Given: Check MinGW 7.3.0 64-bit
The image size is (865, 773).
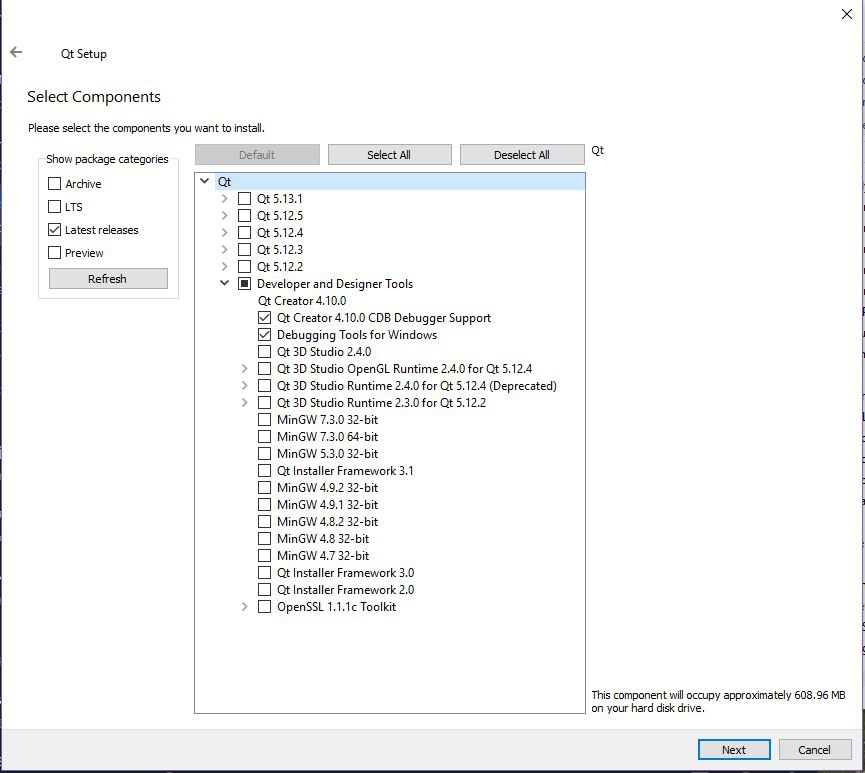Looking at the screenshot, I should tap(264, 436).
